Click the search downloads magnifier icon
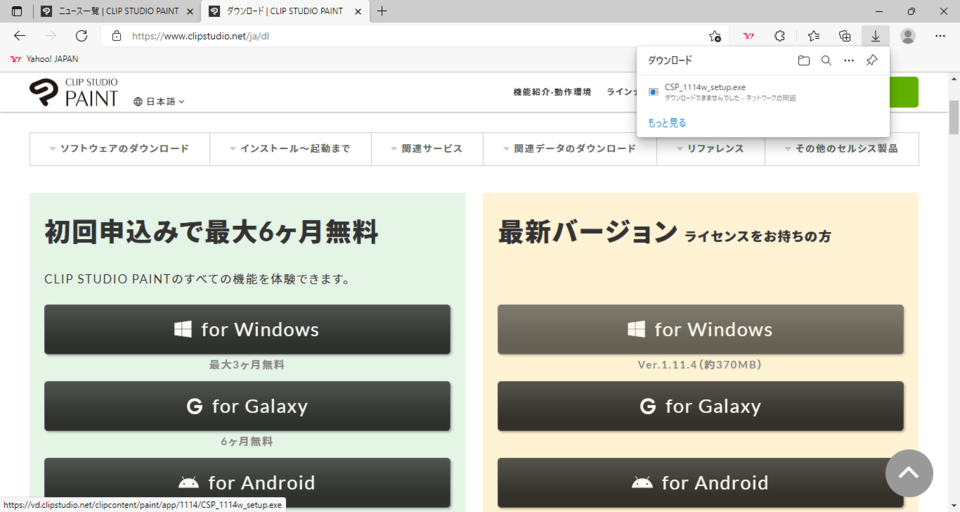960x512 pixels. (826, 60)
